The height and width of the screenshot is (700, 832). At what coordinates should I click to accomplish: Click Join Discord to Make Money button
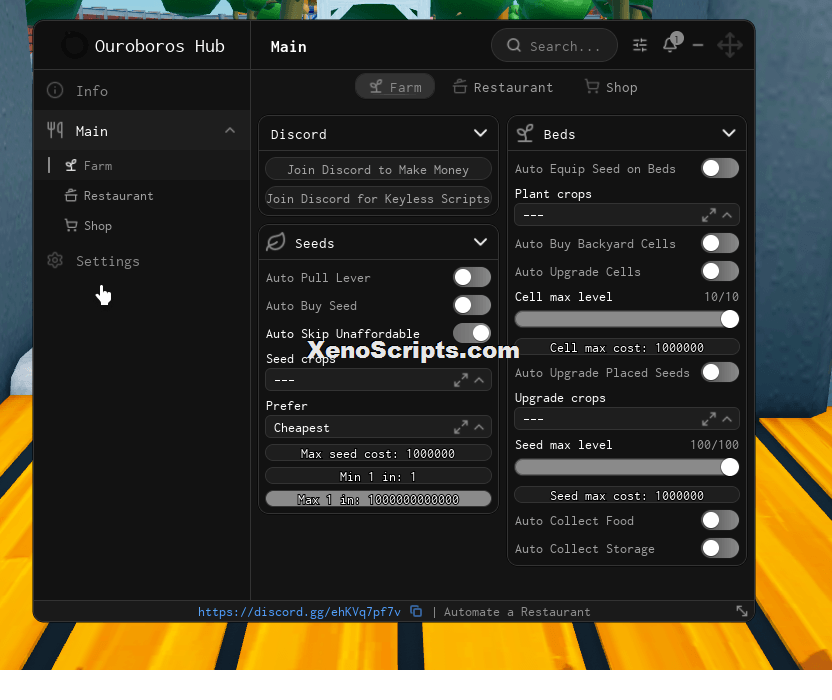378,169
